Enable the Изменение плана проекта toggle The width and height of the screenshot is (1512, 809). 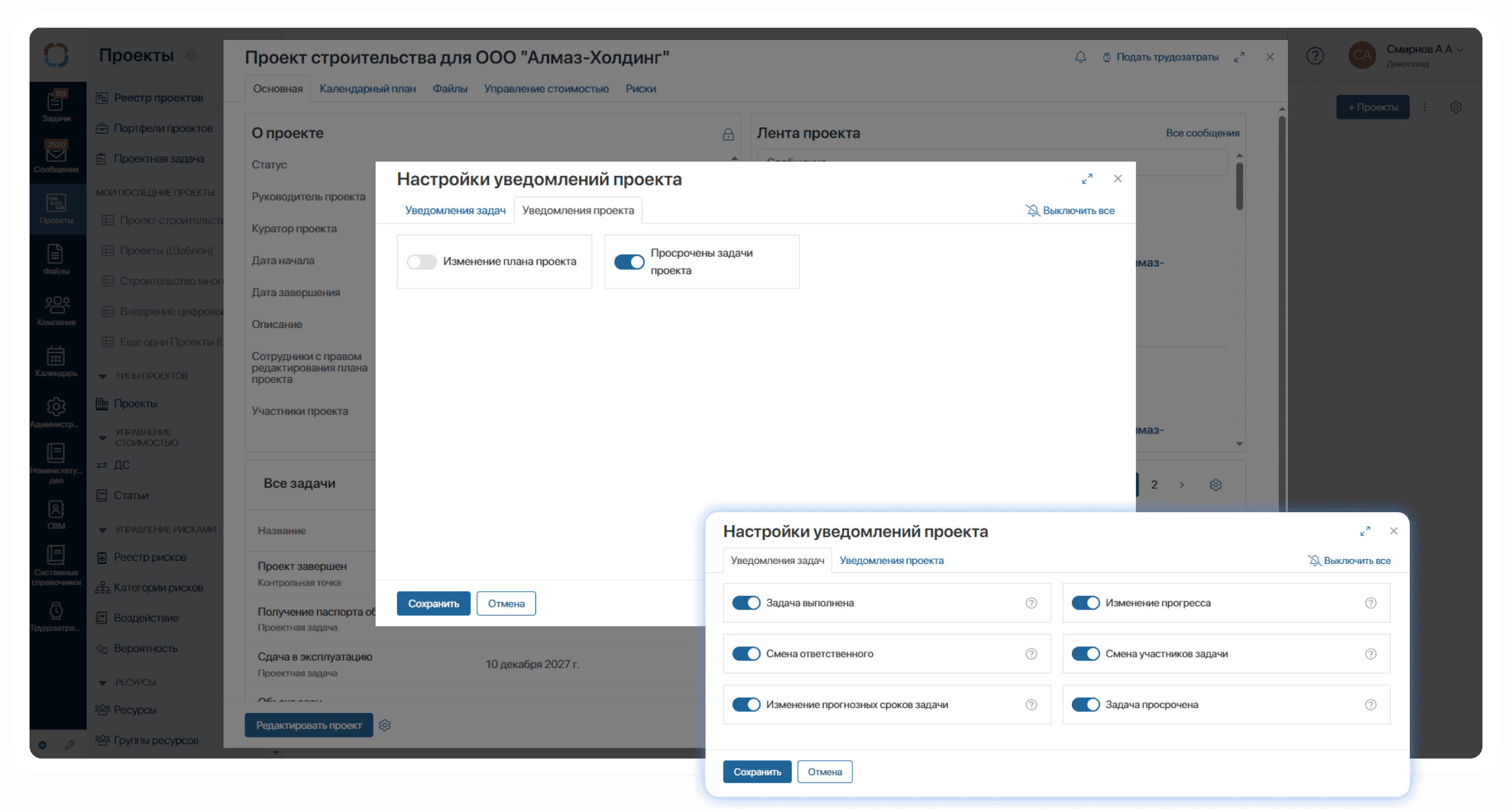pos(422,262)
